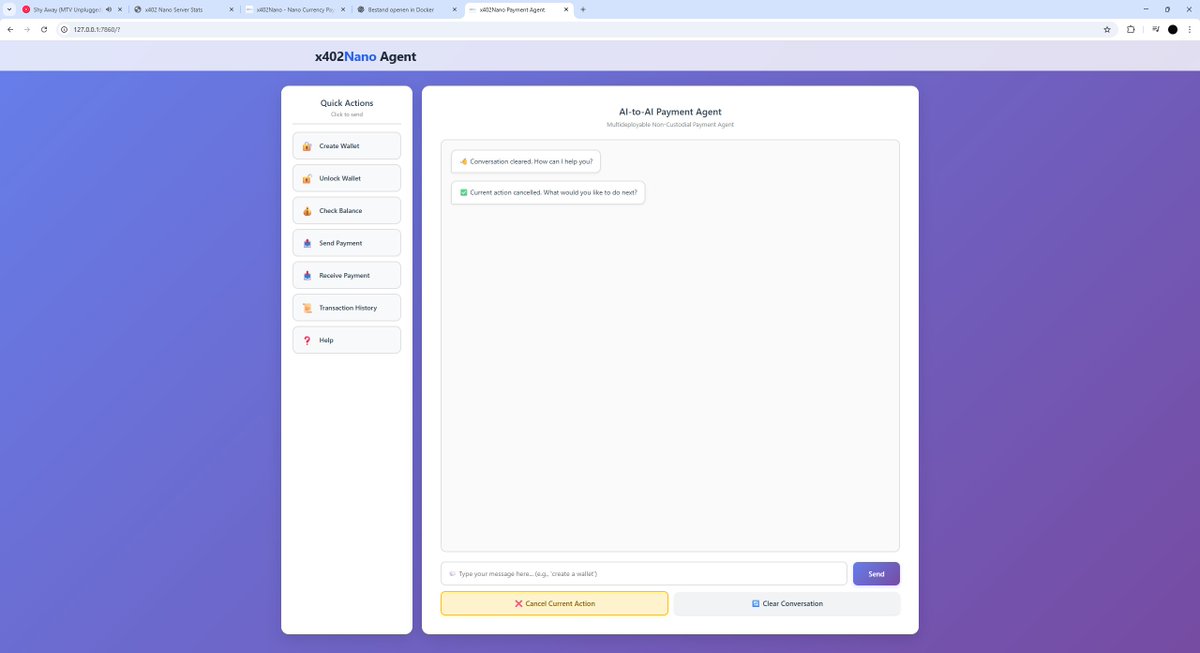The width and height of the screenshot is (1200, 653).
Task: Click the 'Current action cancelled' chat message
Action: 548,192
